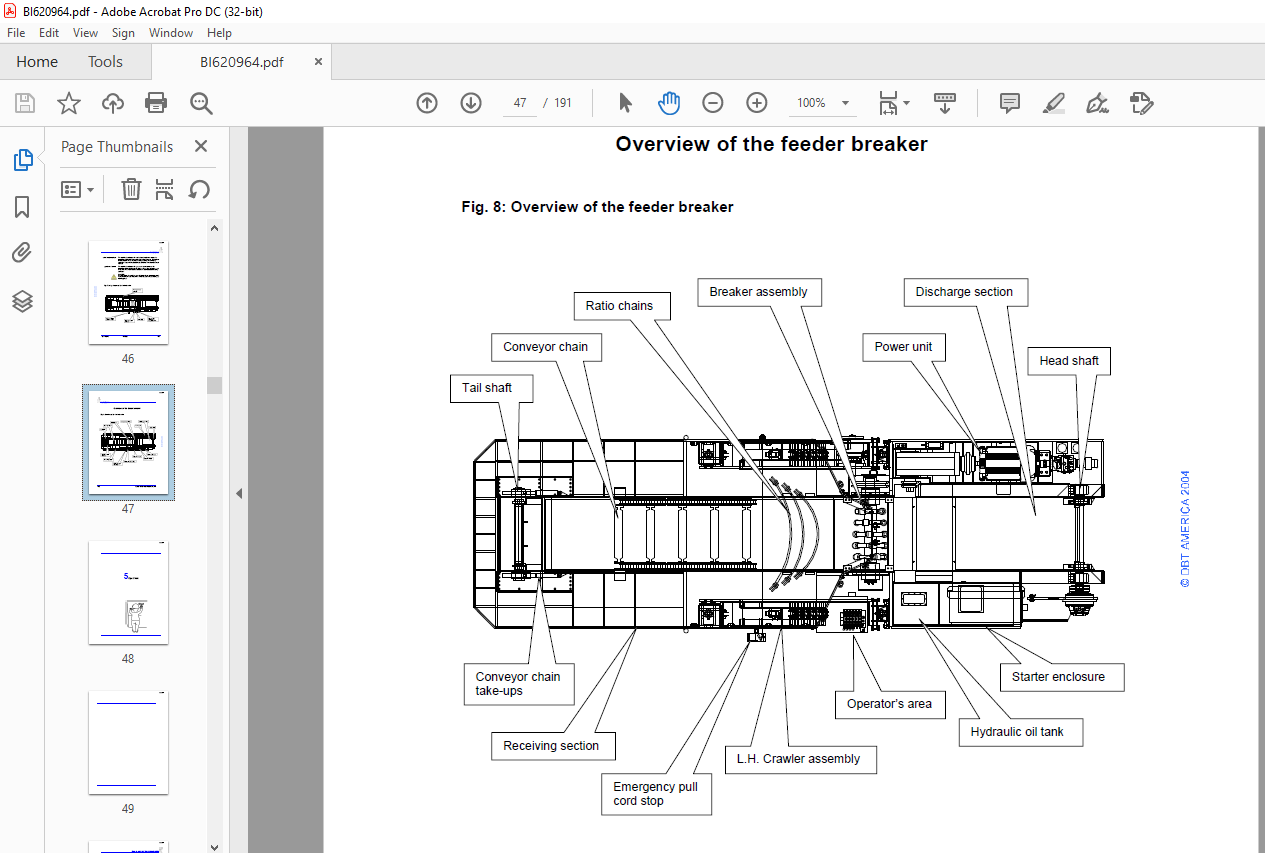This screenshot has width=1265, height=853.
Task: Click the 'Conveyor chain' label
Action: tap(546, 347)
